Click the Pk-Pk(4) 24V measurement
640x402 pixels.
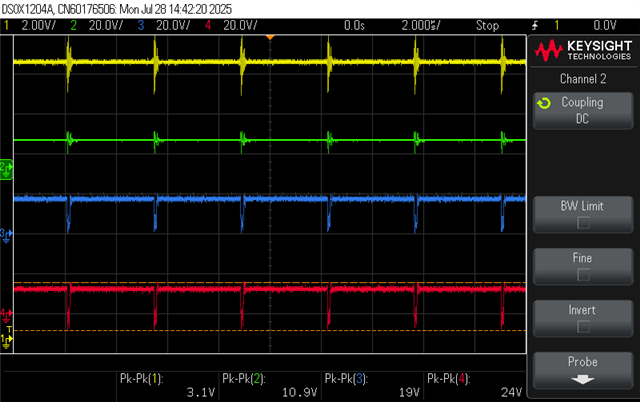click(x=475, y=385)
